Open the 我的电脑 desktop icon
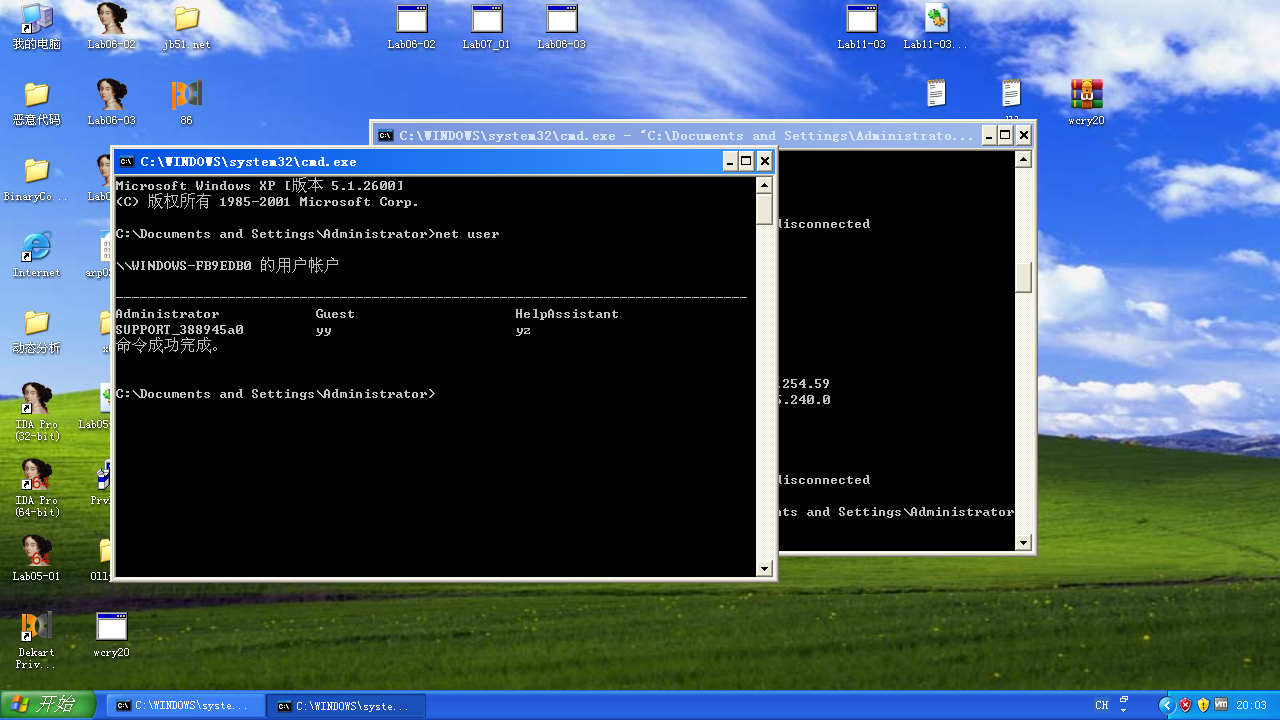Image resolution: width=1280 pixels, height=720 pixels. pyautogui.click(x=37, y=25)
